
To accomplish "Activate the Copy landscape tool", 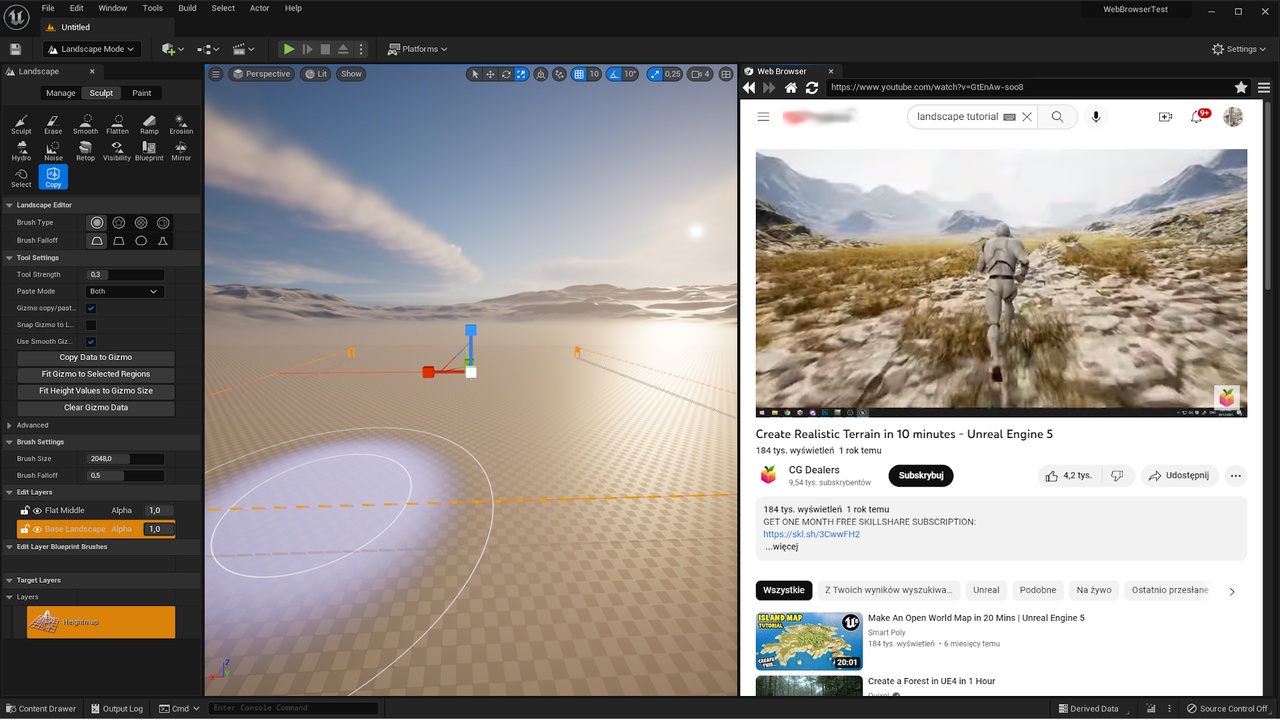I will 53,178.
